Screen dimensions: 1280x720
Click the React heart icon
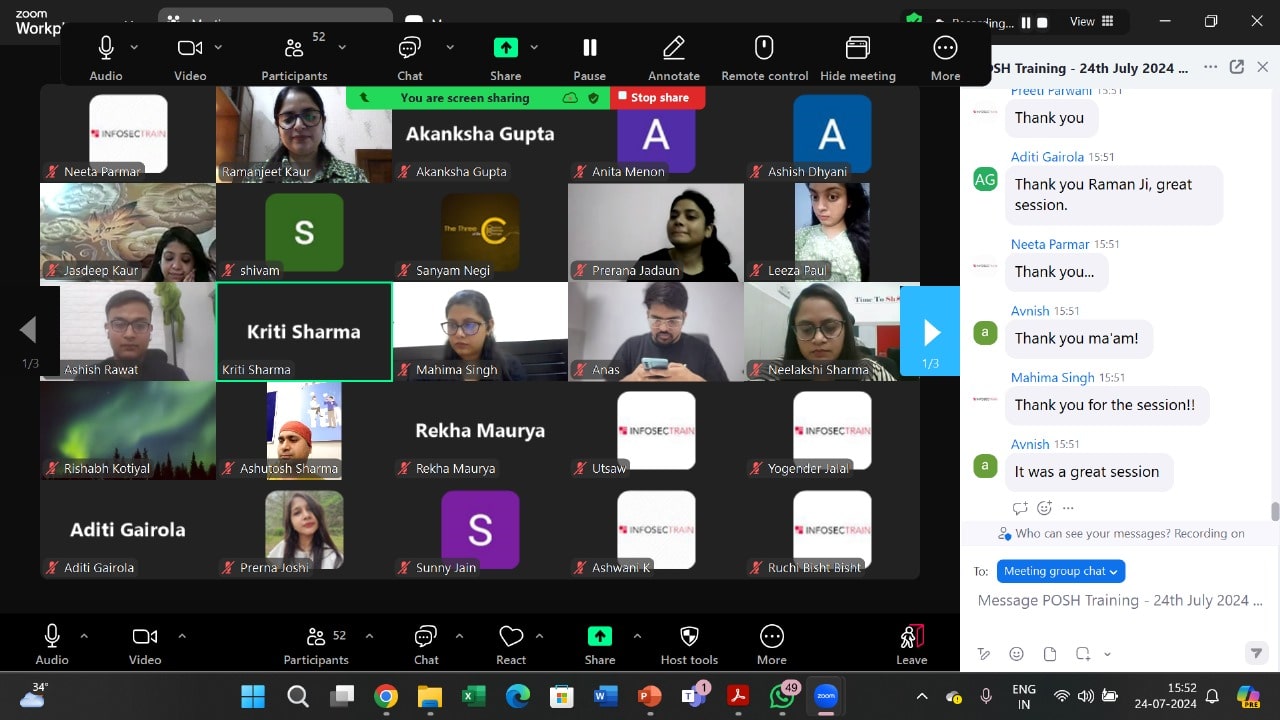click(x=511, y=637)
